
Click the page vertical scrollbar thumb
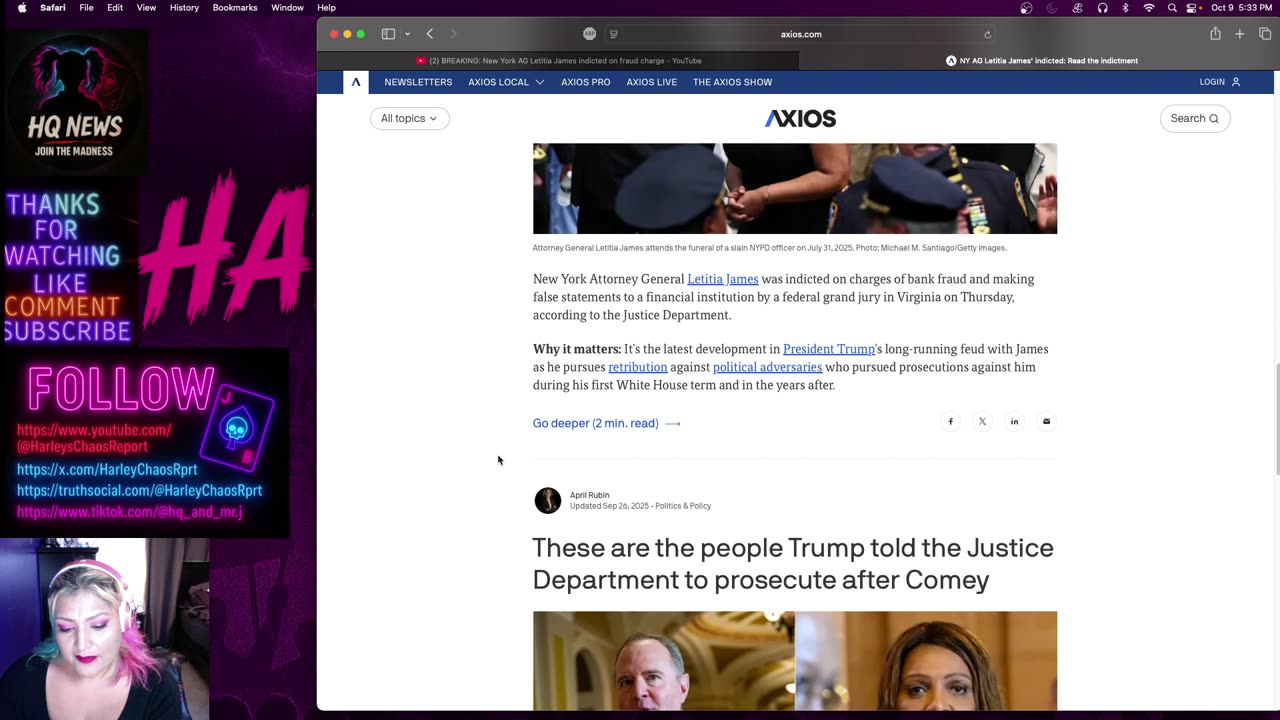[x=1276, y=420]
